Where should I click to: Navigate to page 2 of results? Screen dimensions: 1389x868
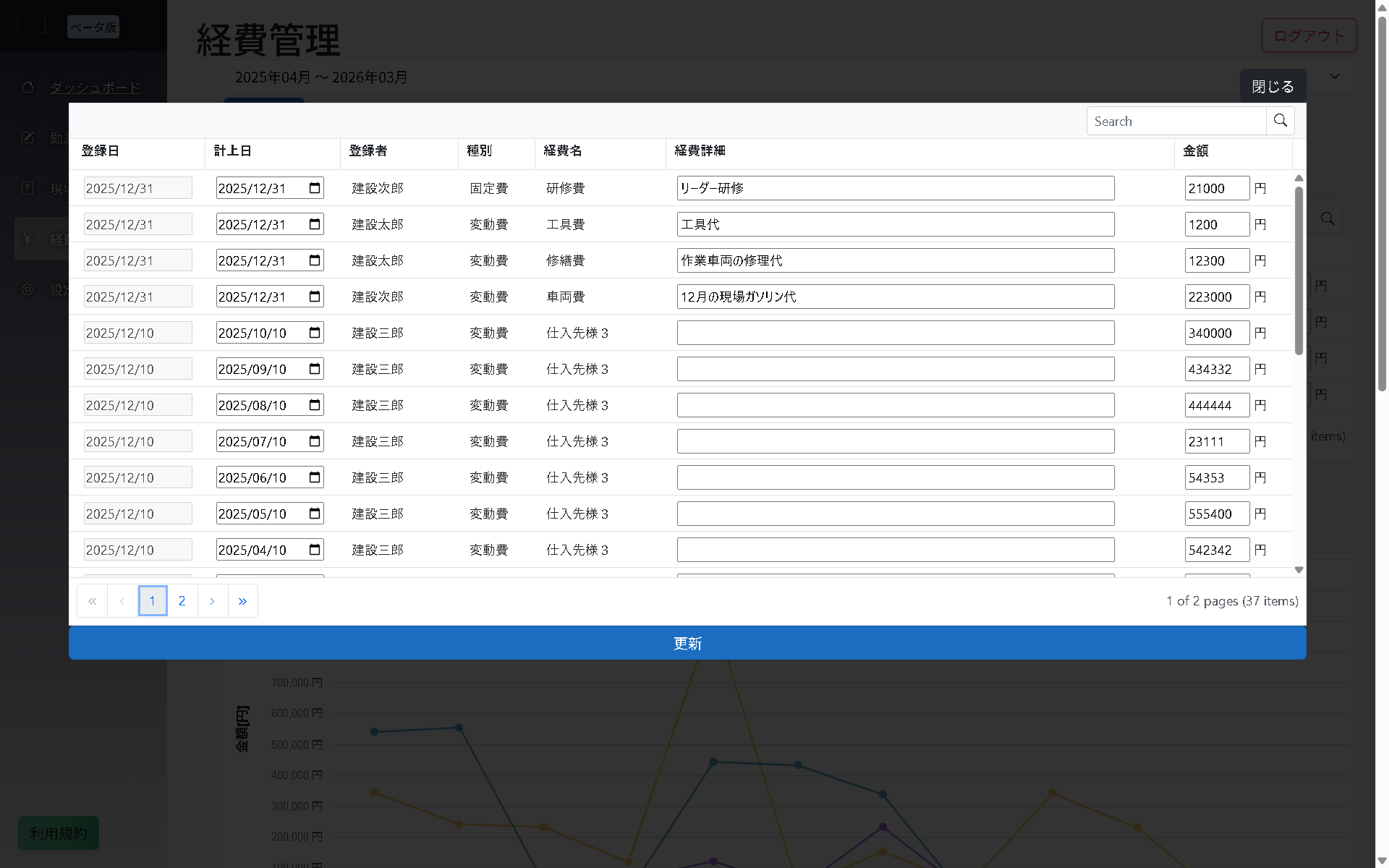pyautogui.click(x=182, y=600)
